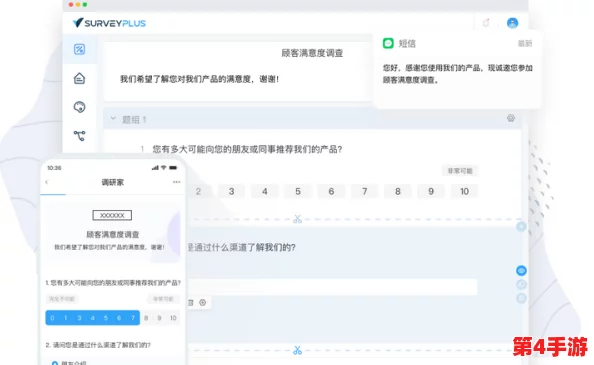Image resolution: width=594 pixels, height=365 pixels.
Task: Click the question 1 text in editor
Action: click(247, 150)
